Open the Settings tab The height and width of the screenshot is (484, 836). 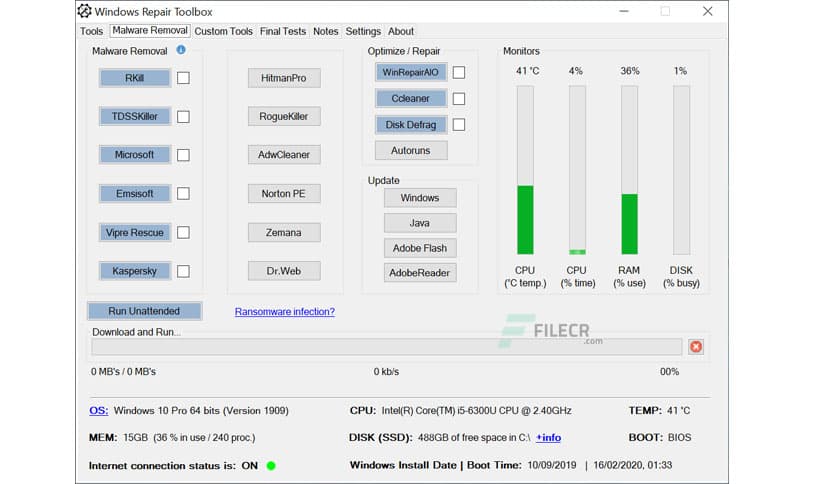[363, 31]
